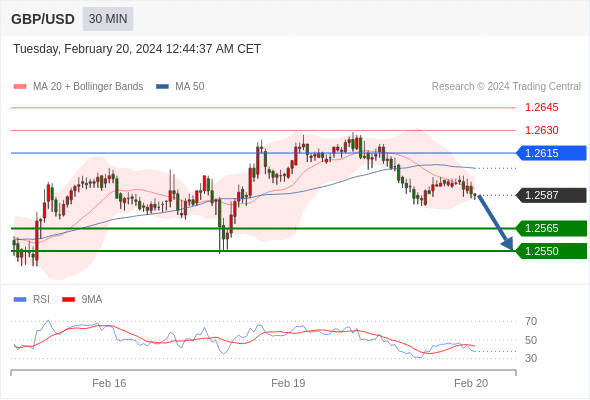Toggle the 9MA legend label
The image size is (590, 400).
[92, 300]
